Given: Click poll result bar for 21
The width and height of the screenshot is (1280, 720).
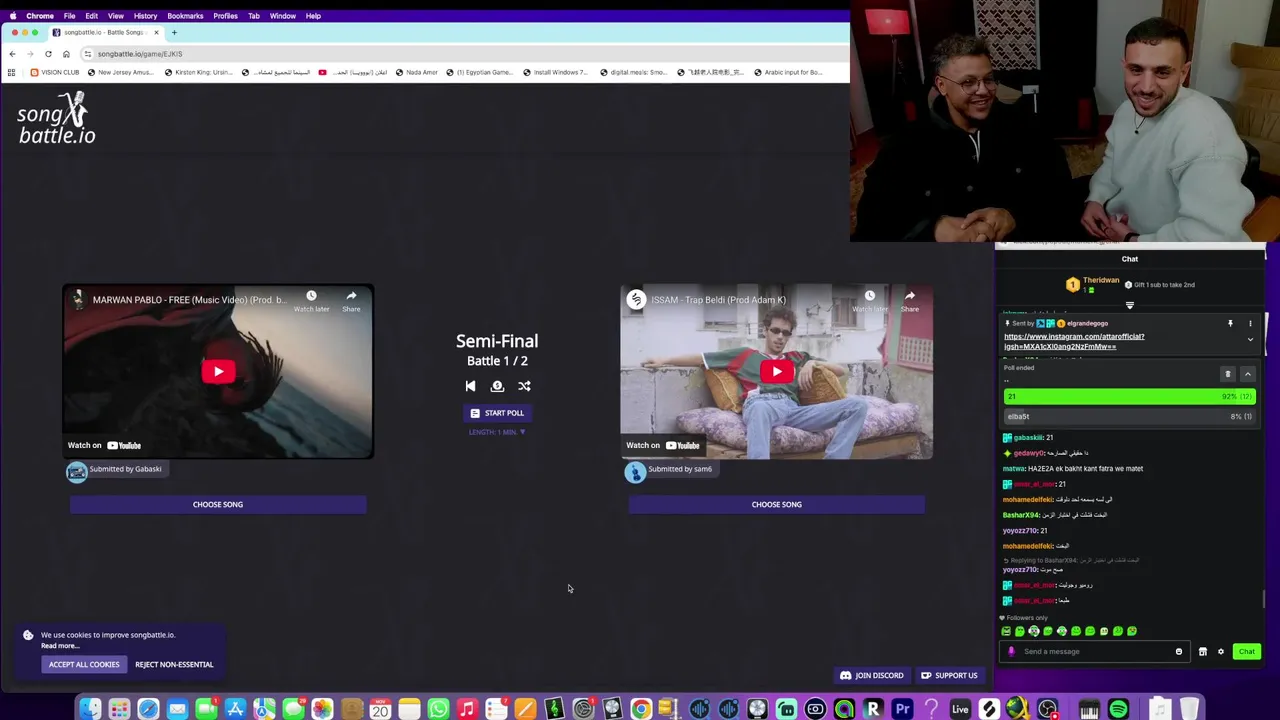Looking at the screenshot, I should [x=1129, y=397].
